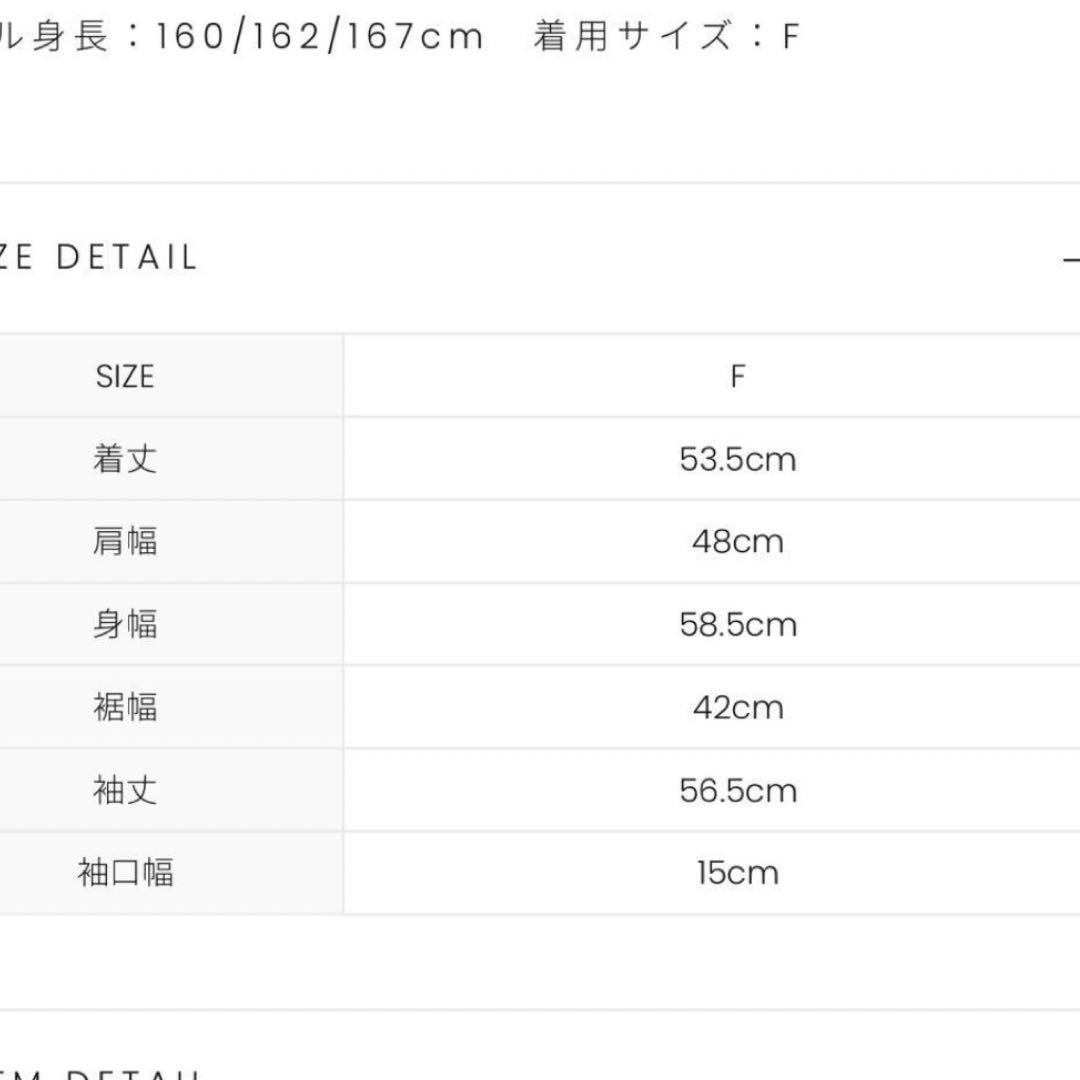Click the 56.5cm sleeve length value
Screen dimensions: 1080x1080
click(x=738, y=791)
